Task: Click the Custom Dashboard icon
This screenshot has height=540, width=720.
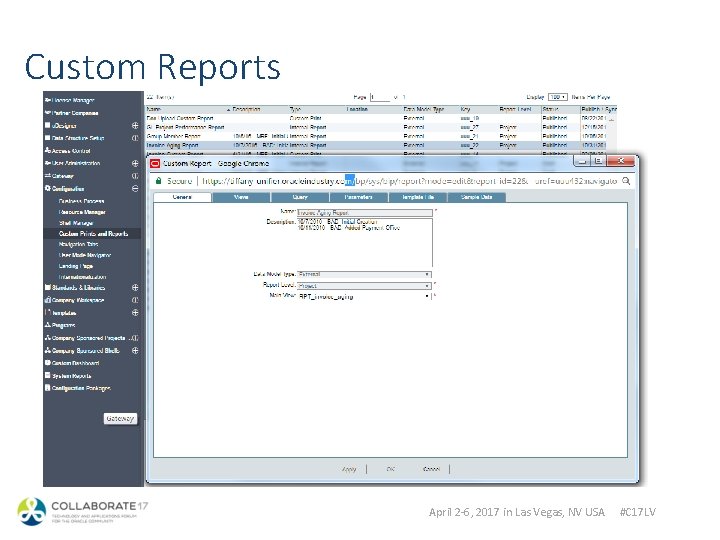Action: (x=47, y=363)
